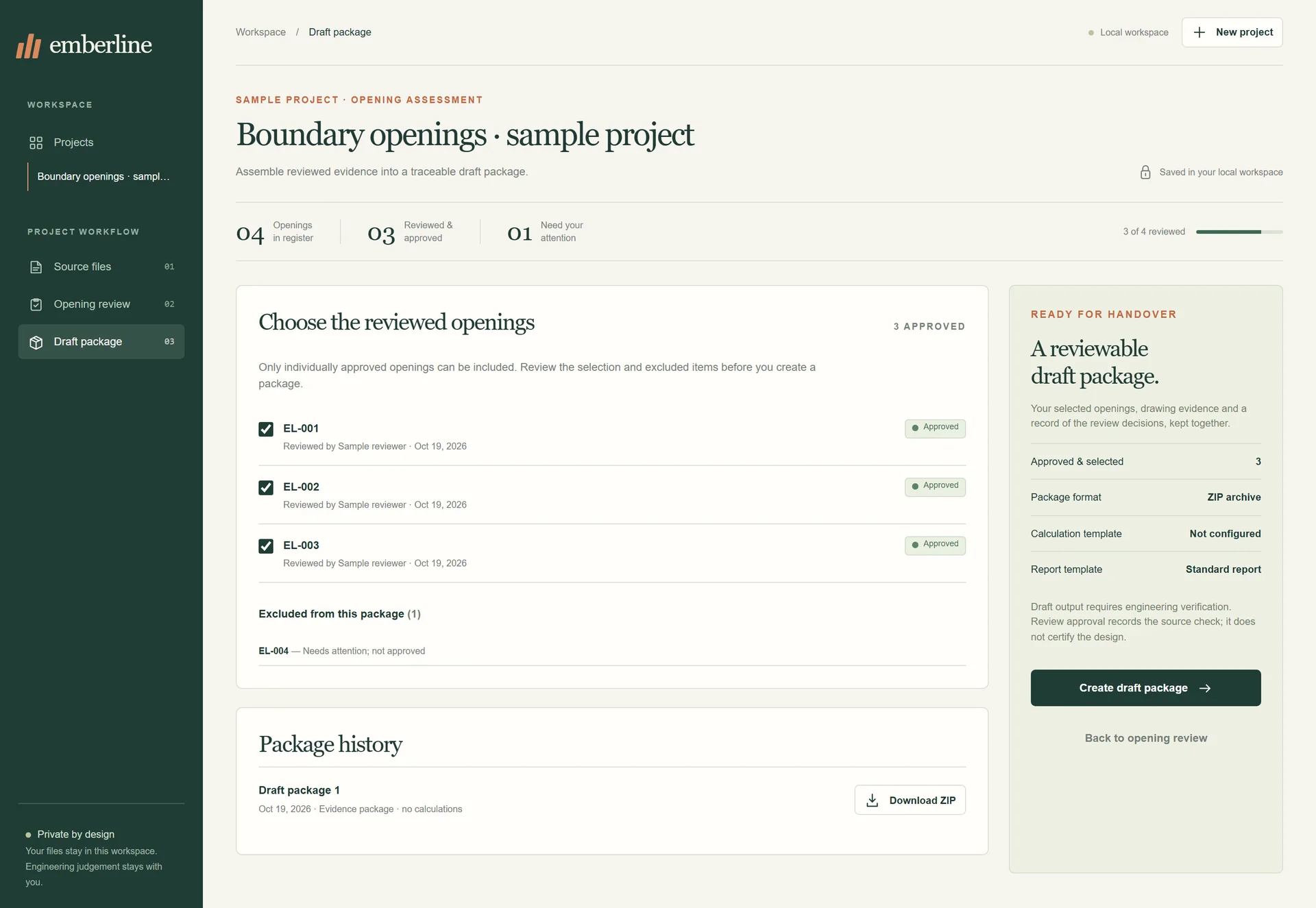Click Create draft package button

click(x=1145, y=688)
